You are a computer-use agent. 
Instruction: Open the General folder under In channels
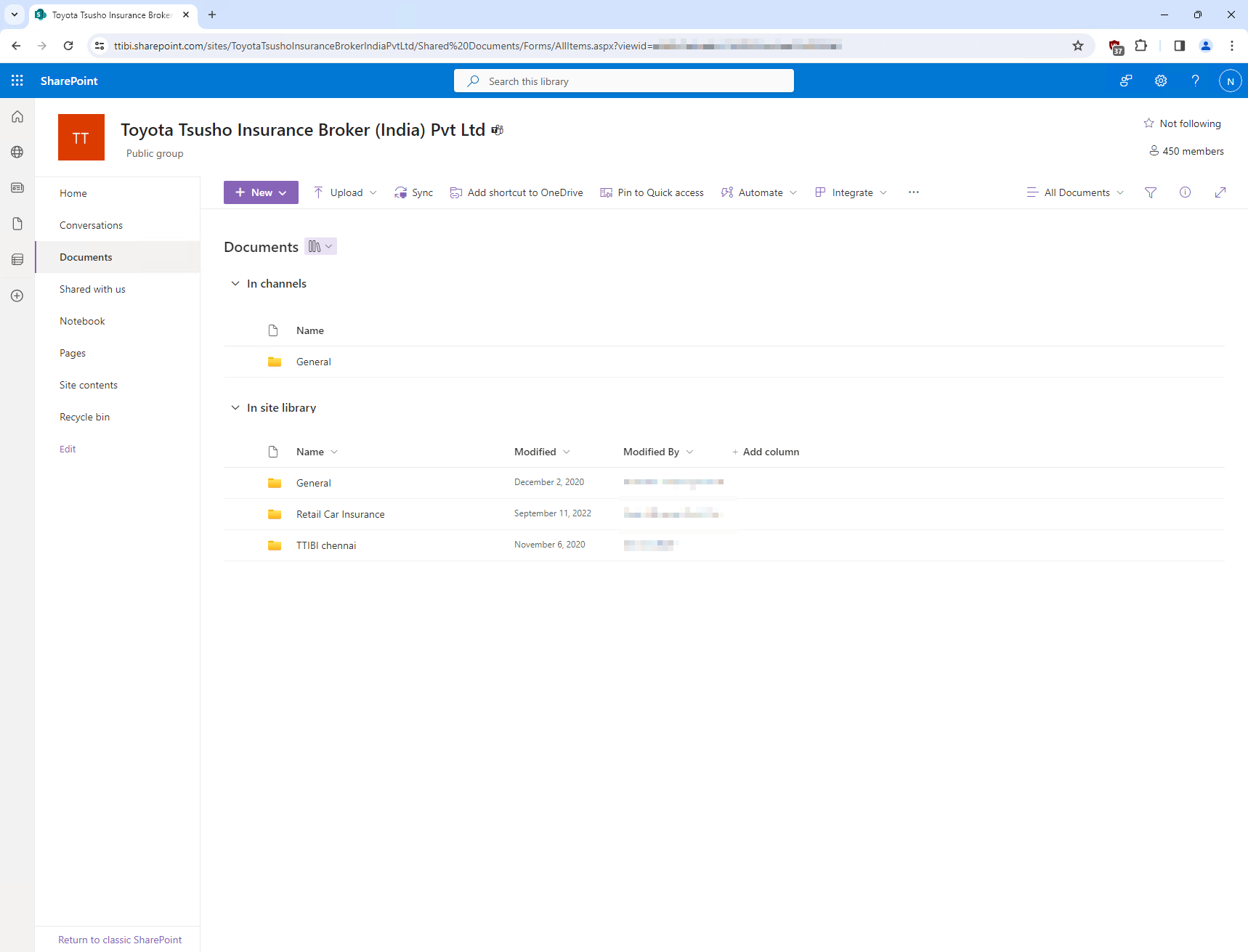tap(314, 362)
